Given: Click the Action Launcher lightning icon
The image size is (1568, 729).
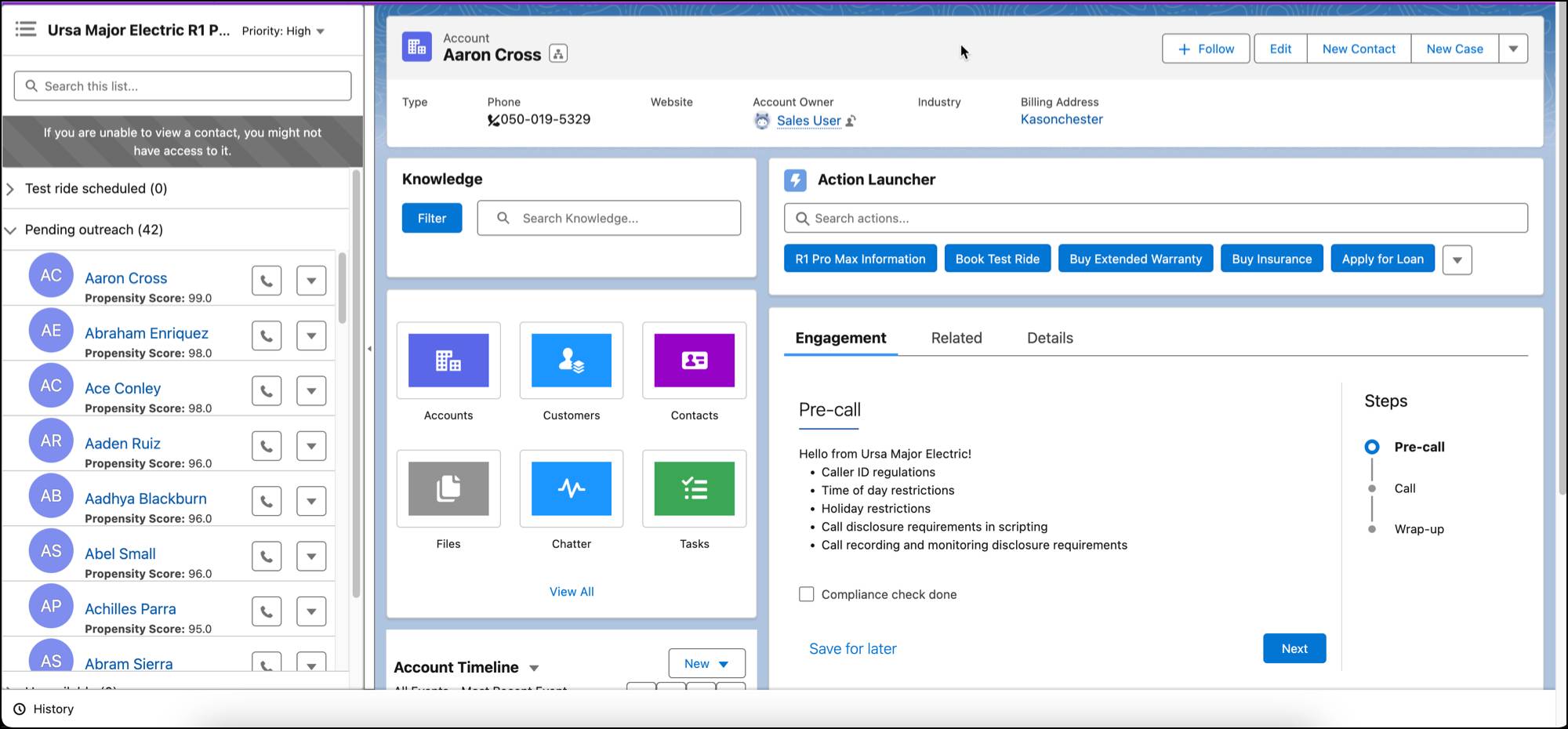Looking at the screenshot, I should (795, 180).
